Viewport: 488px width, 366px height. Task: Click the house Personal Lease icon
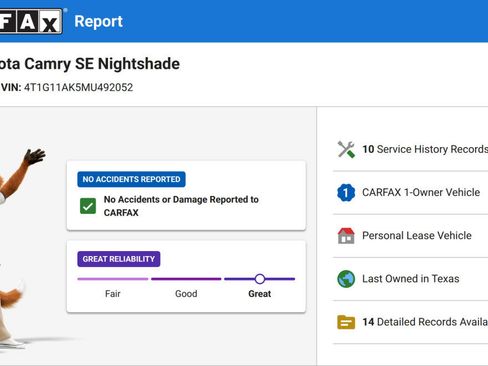(346, 236)
